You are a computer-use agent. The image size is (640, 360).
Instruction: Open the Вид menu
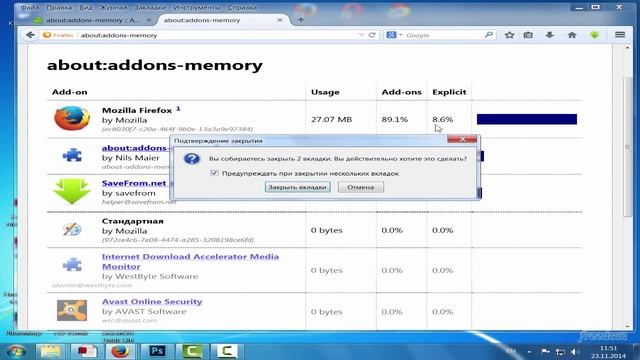click(x=85, y=7)
